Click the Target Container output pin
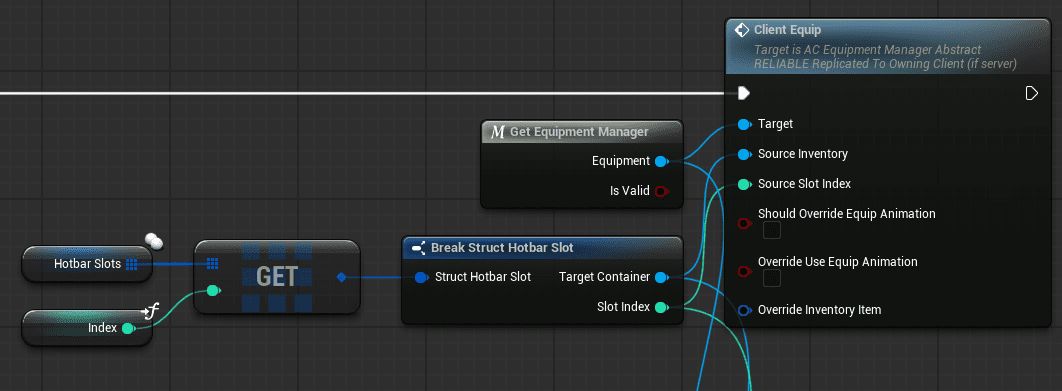Screen dimensions: 1062x391 click(x=662, y=277)
